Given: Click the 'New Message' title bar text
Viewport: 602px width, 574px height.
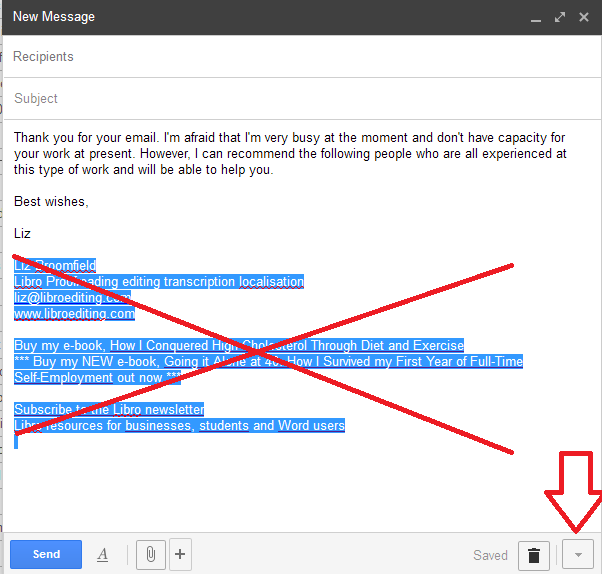Looking at the screenshot, I should tap(54, 17).
